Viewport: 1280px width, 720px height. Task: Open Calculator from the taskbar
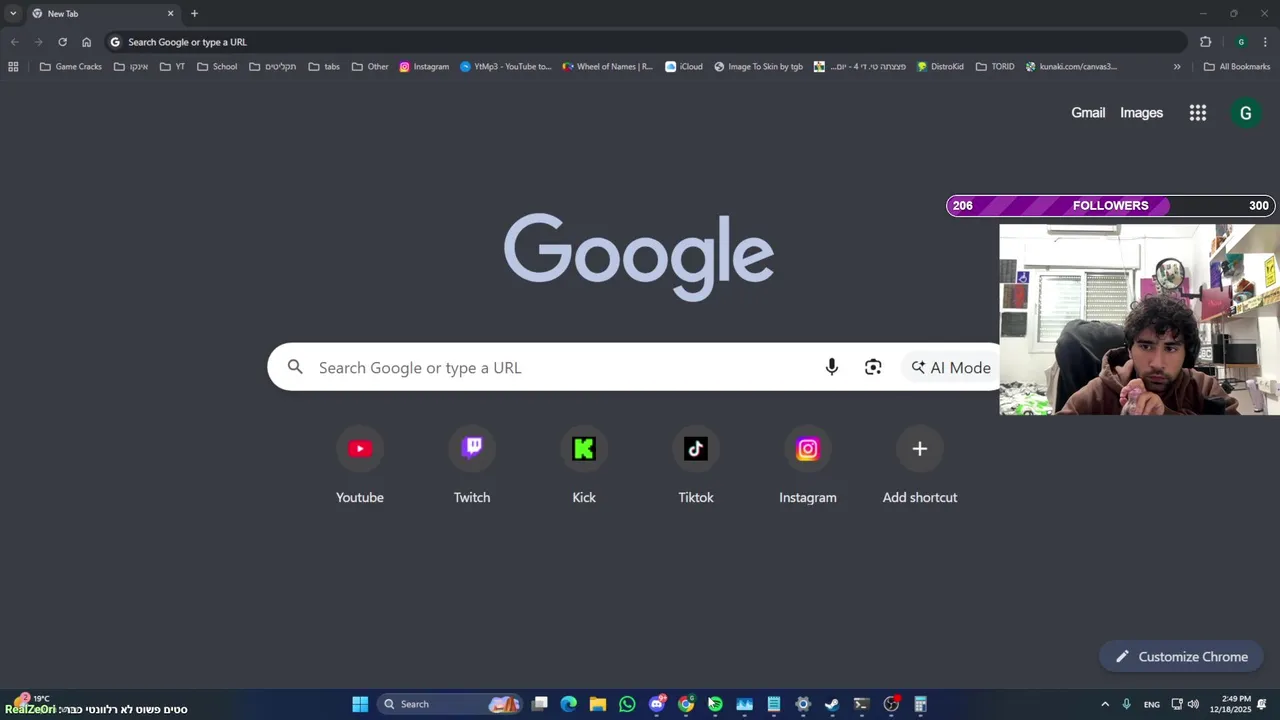click(920, 704)
